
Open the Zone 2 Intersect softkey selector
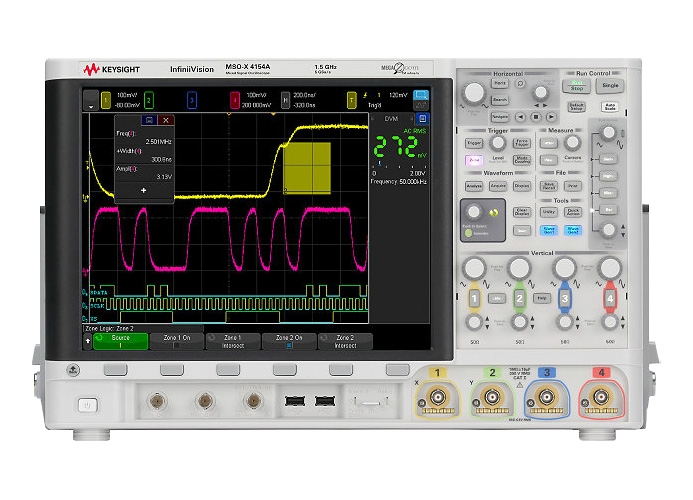tap(345, 341)
